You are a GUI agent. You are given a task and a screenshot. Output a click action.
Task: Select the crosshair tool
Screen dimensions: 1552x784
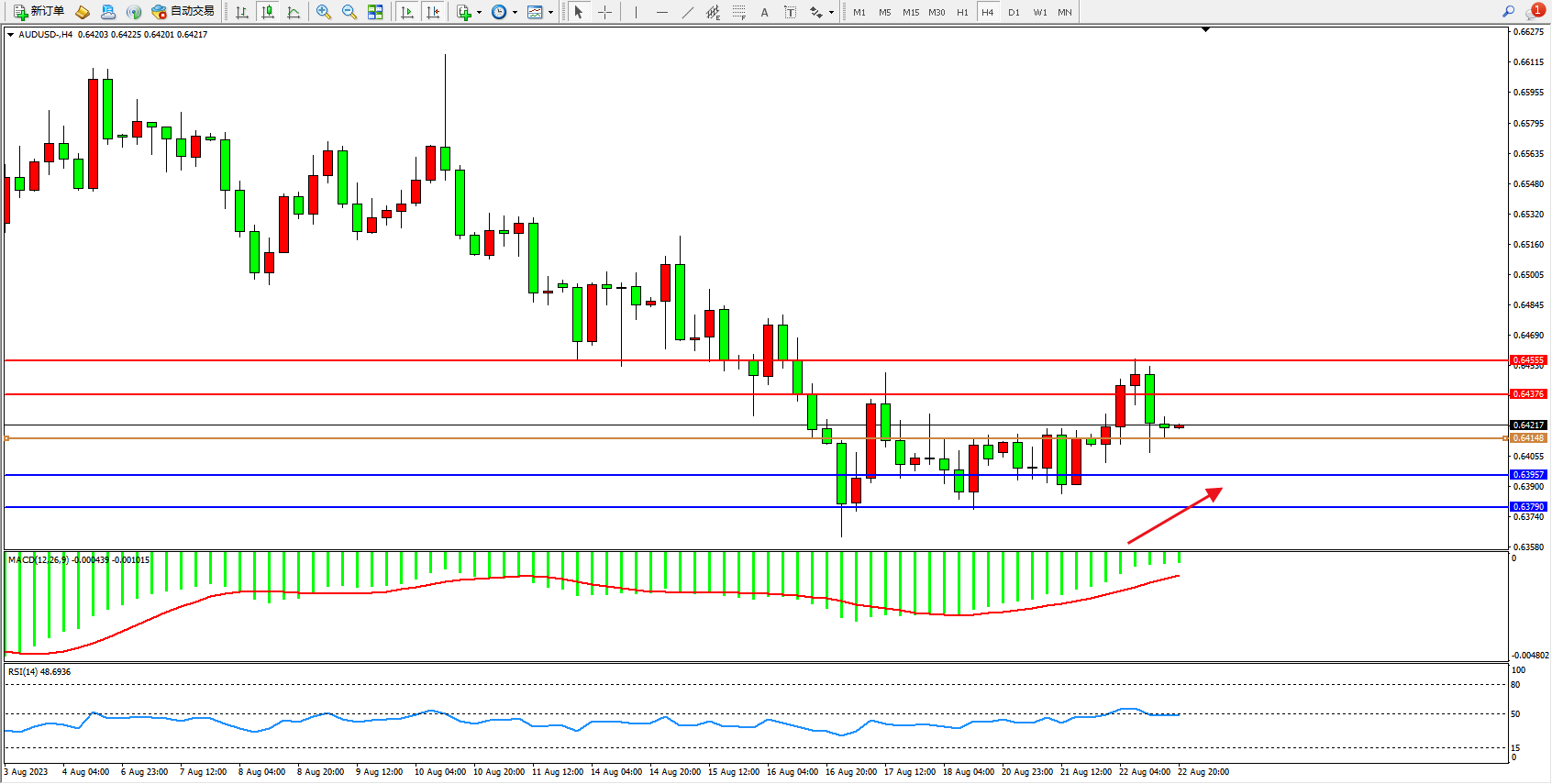(x=605, y=12)
